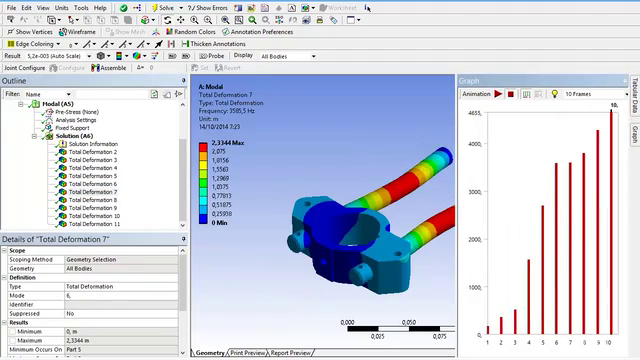Viewport: 640px width, 360px height.
Task: Toggle Thicken Annotations
Action: point(213,44)
